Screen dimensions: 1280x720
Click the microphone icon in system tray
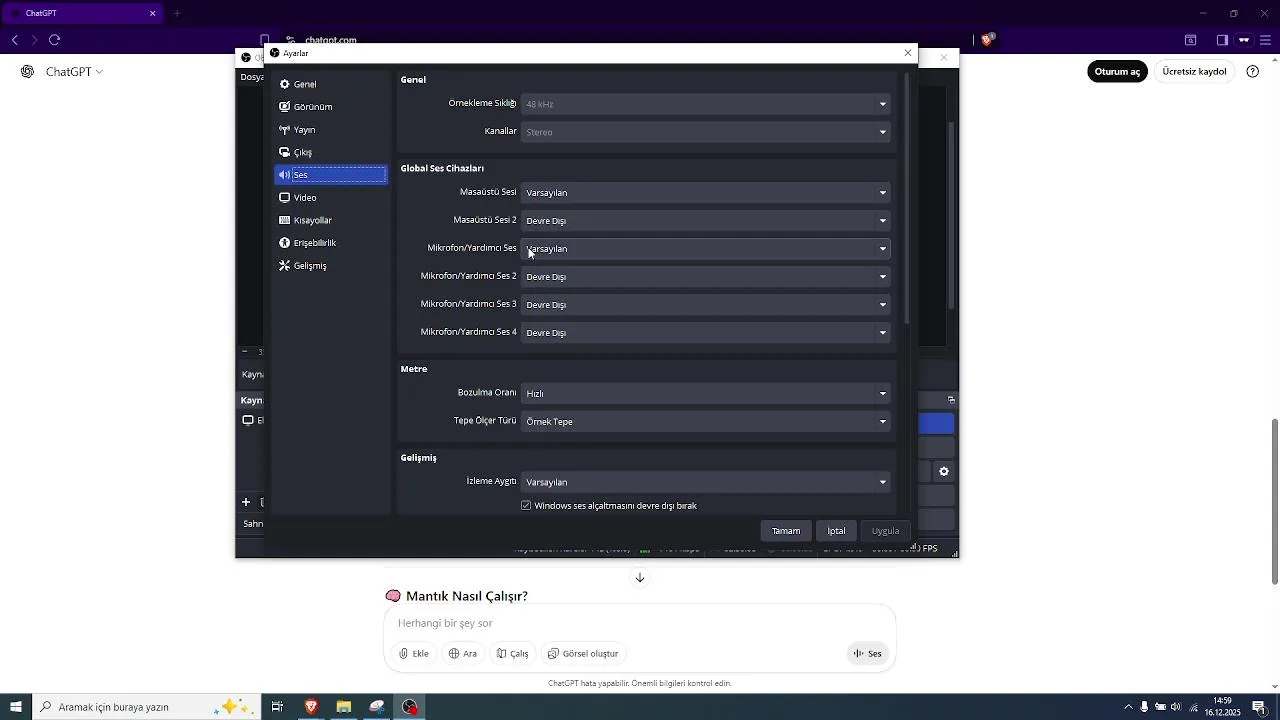1144,707
